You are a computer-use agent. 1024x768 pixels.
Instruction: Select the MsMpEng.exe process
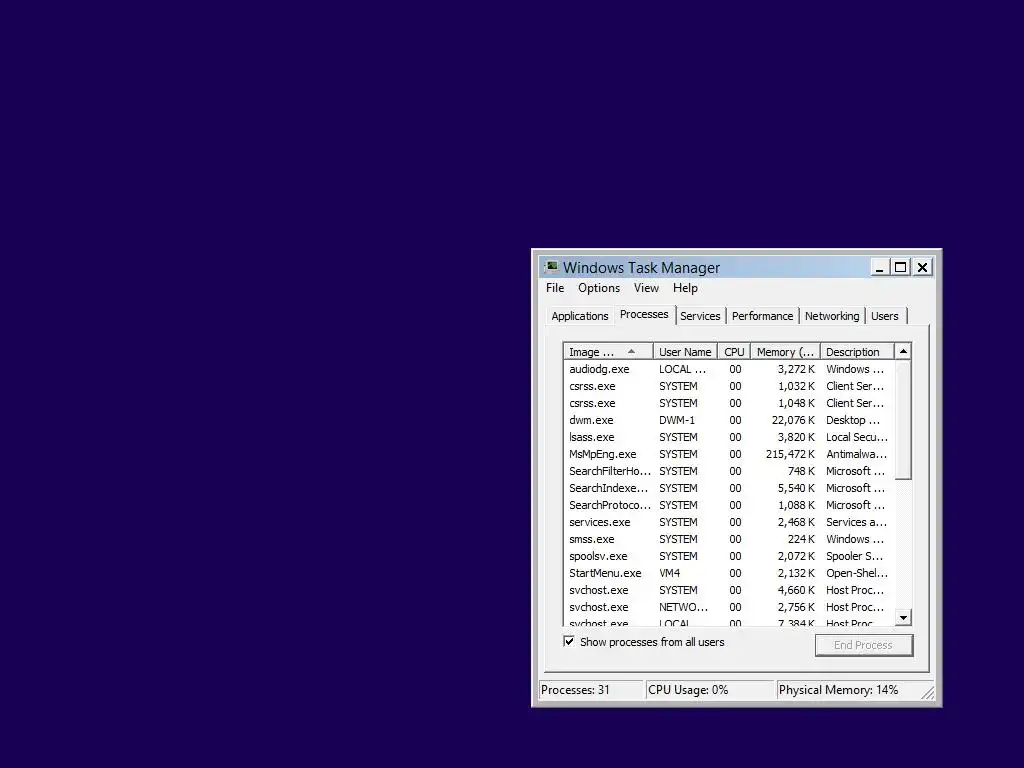point(729,454)
